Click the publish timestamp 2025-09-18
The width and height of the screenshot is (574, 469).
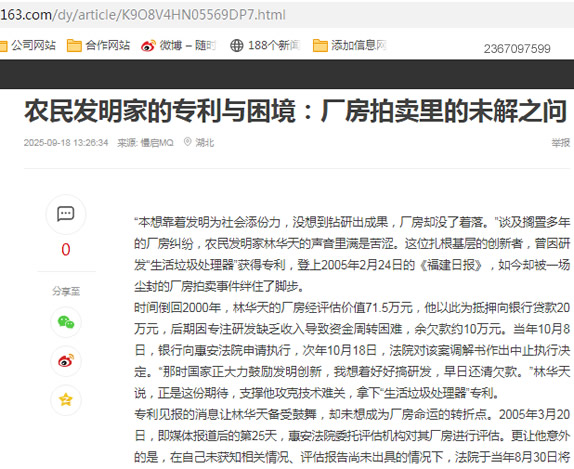pos(66,142)
